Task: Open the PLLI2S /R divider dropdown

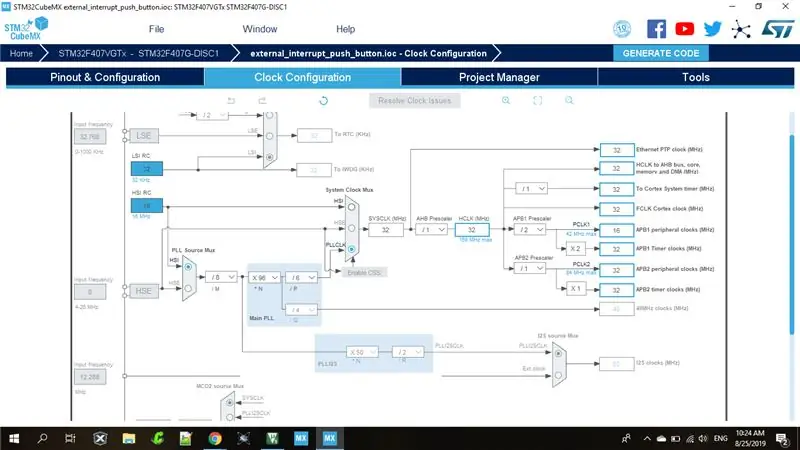Action: 408,352
